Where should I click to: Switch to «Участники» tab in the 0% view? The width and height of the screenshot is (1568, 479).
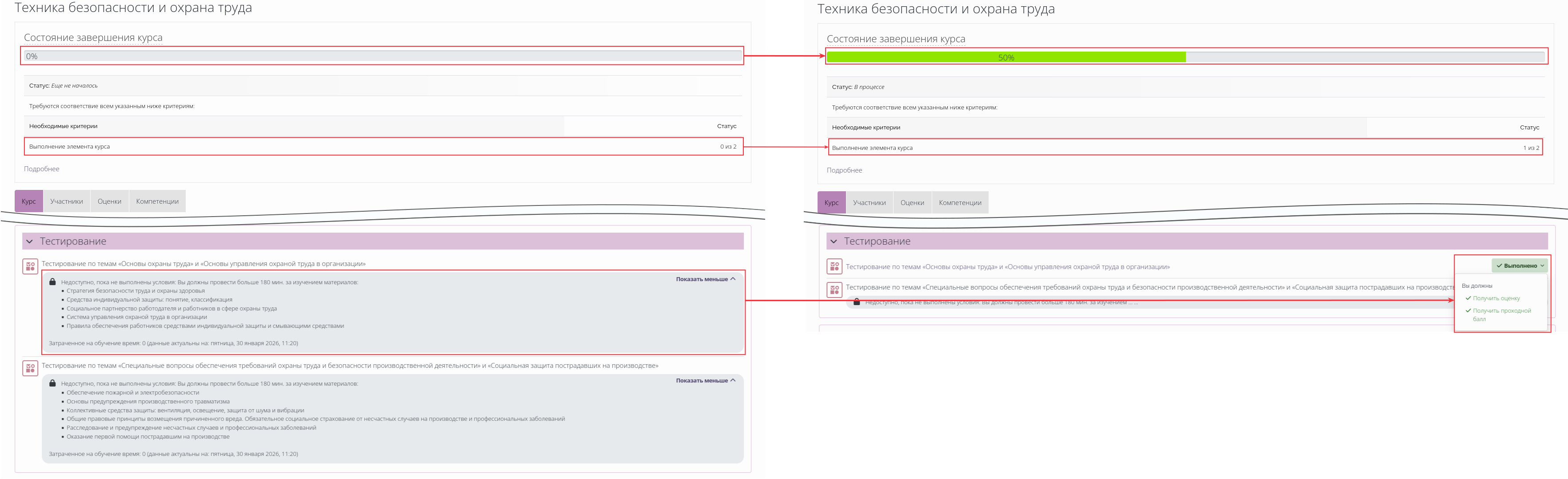click(66, 201)
